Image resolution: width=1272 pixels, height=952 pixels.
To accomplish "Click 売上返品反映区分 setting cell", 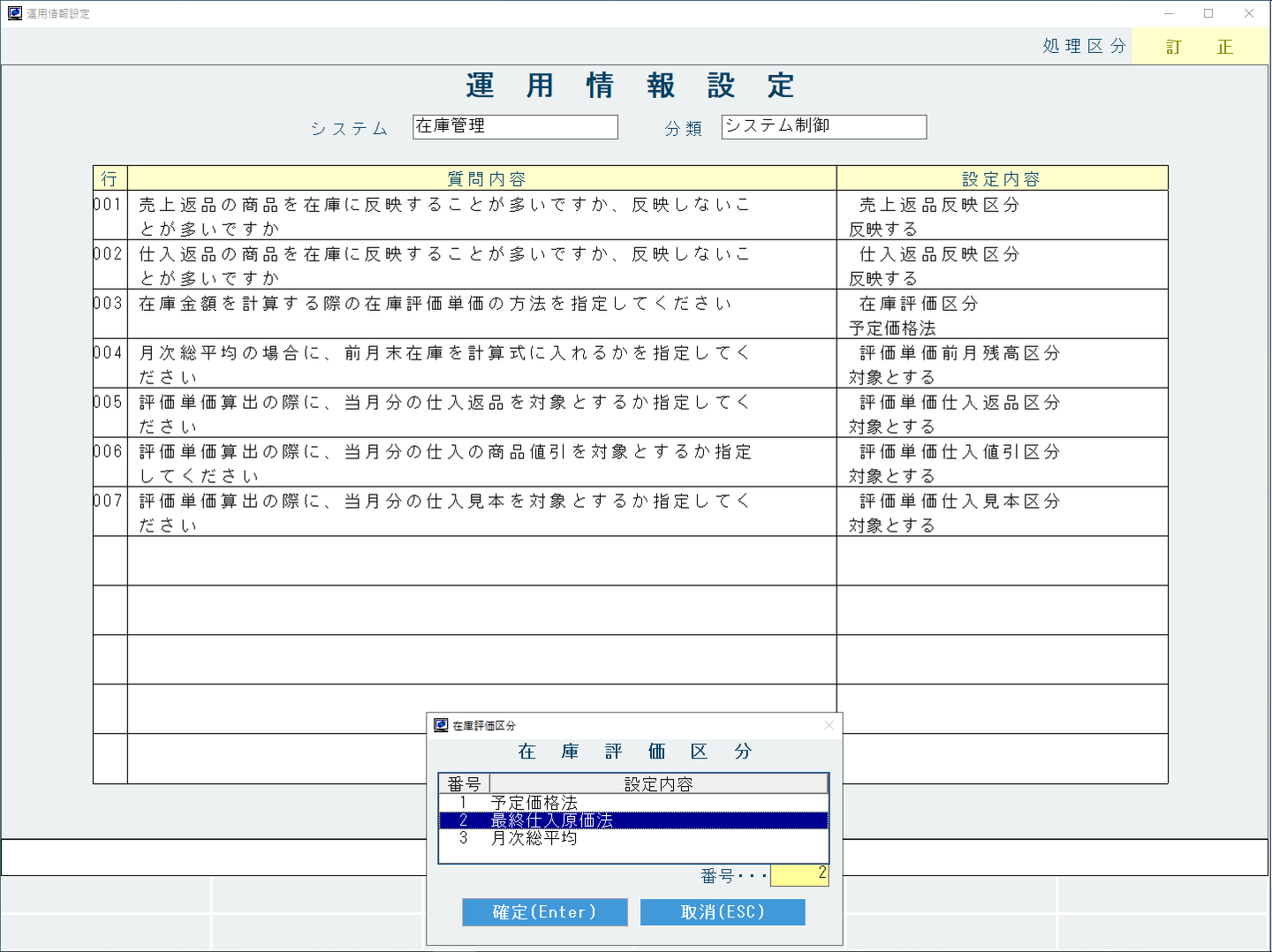I will 1003,215.
